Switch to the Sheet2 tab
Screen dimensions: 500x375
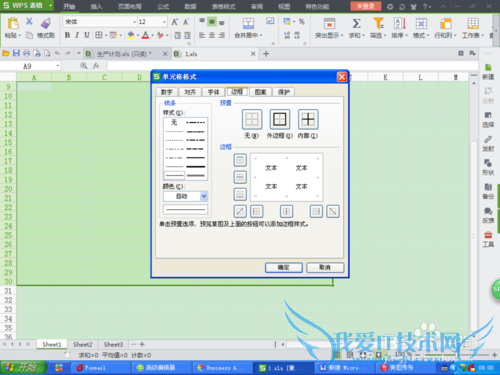82,344
